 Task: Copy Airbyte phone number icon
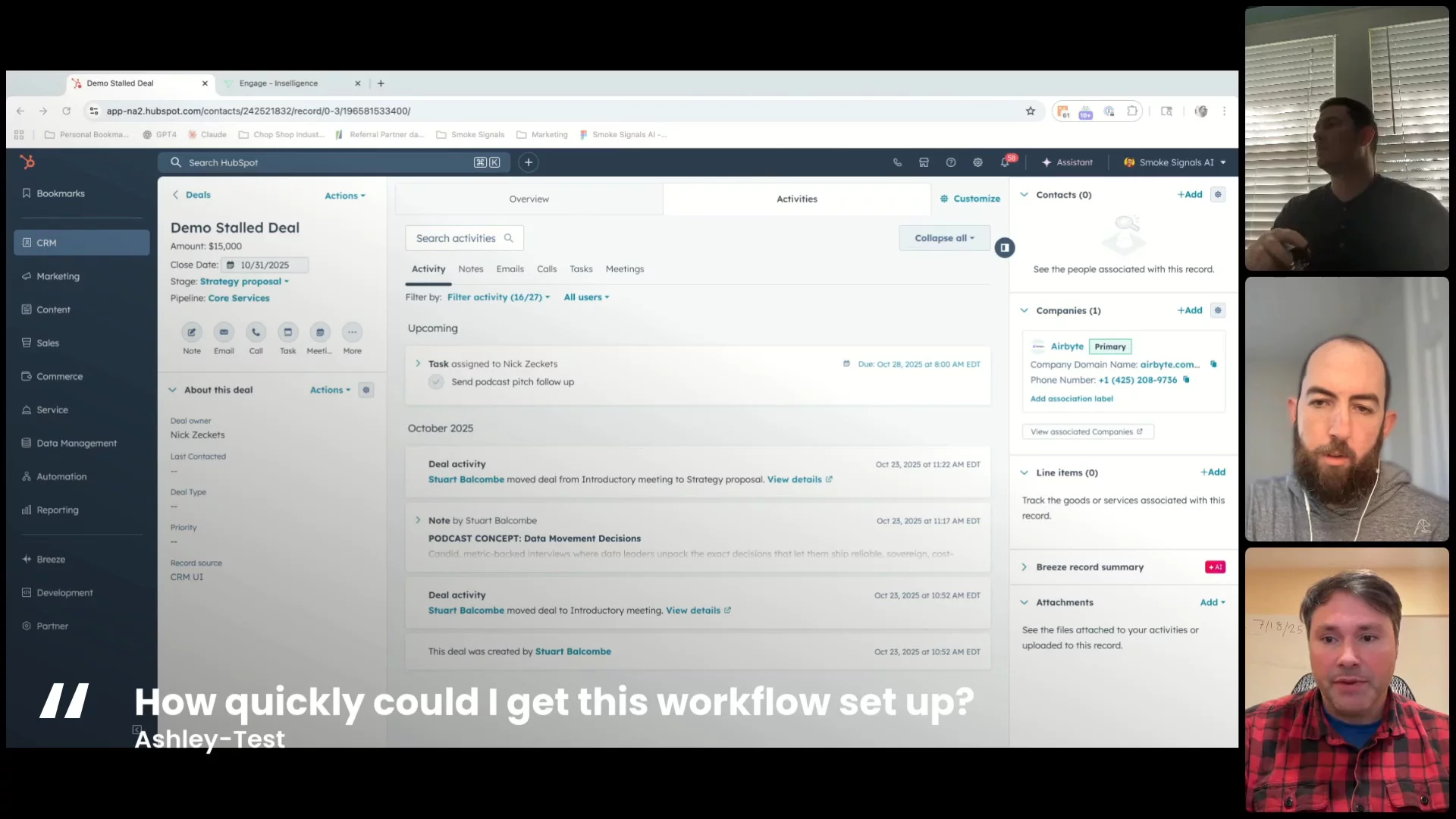click(1187, 380)
